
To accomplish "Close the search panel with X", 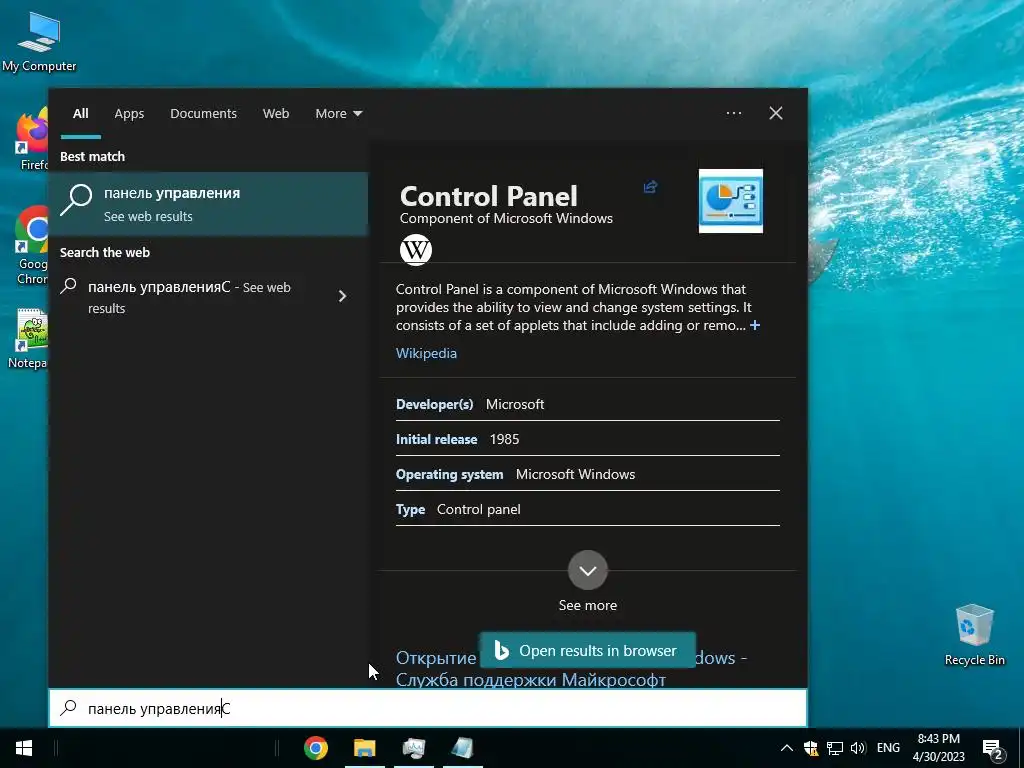I will pyautogui.click(x=776, y=113).
